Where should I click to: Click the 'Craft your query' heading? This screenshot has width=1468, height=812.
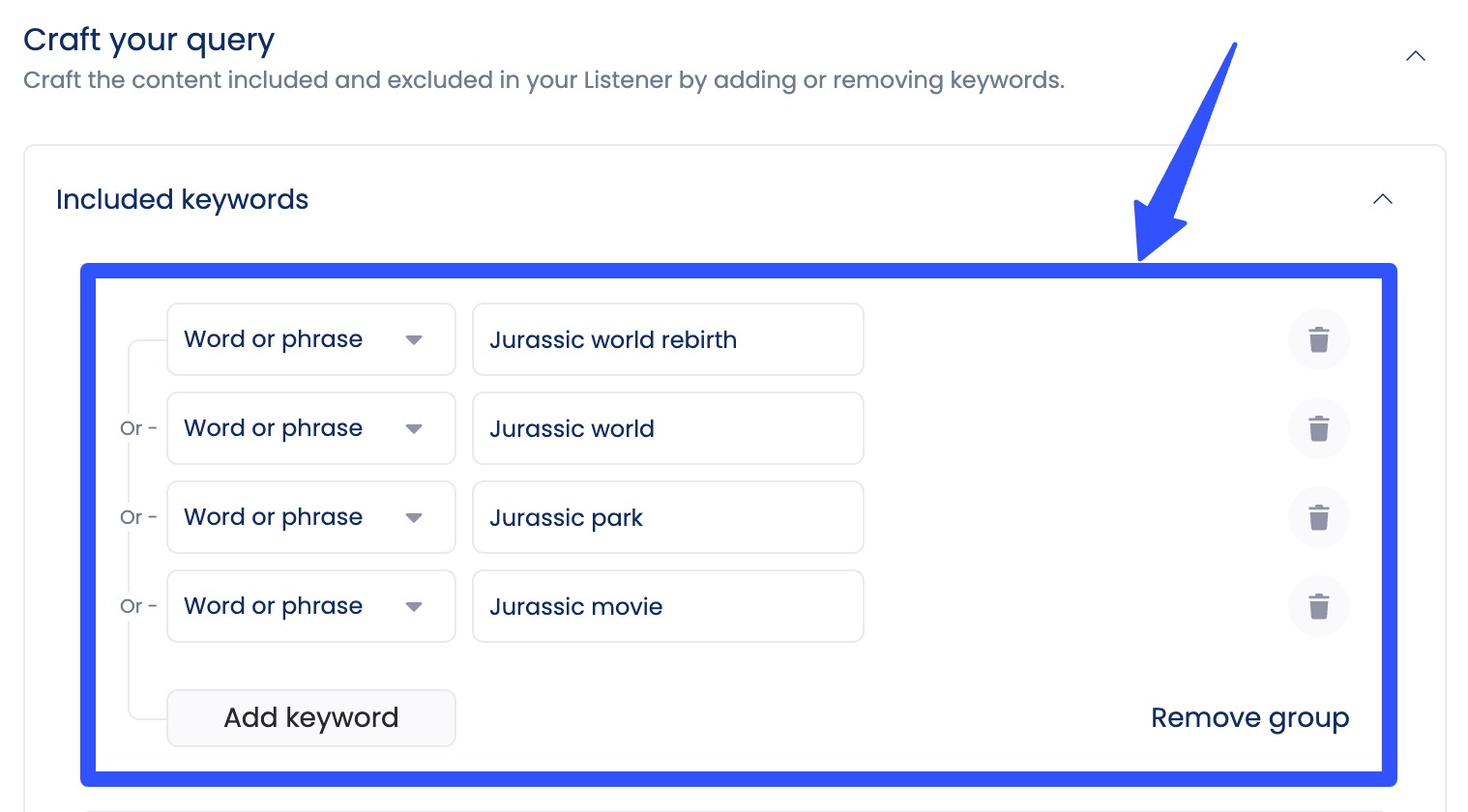[149, 40]
